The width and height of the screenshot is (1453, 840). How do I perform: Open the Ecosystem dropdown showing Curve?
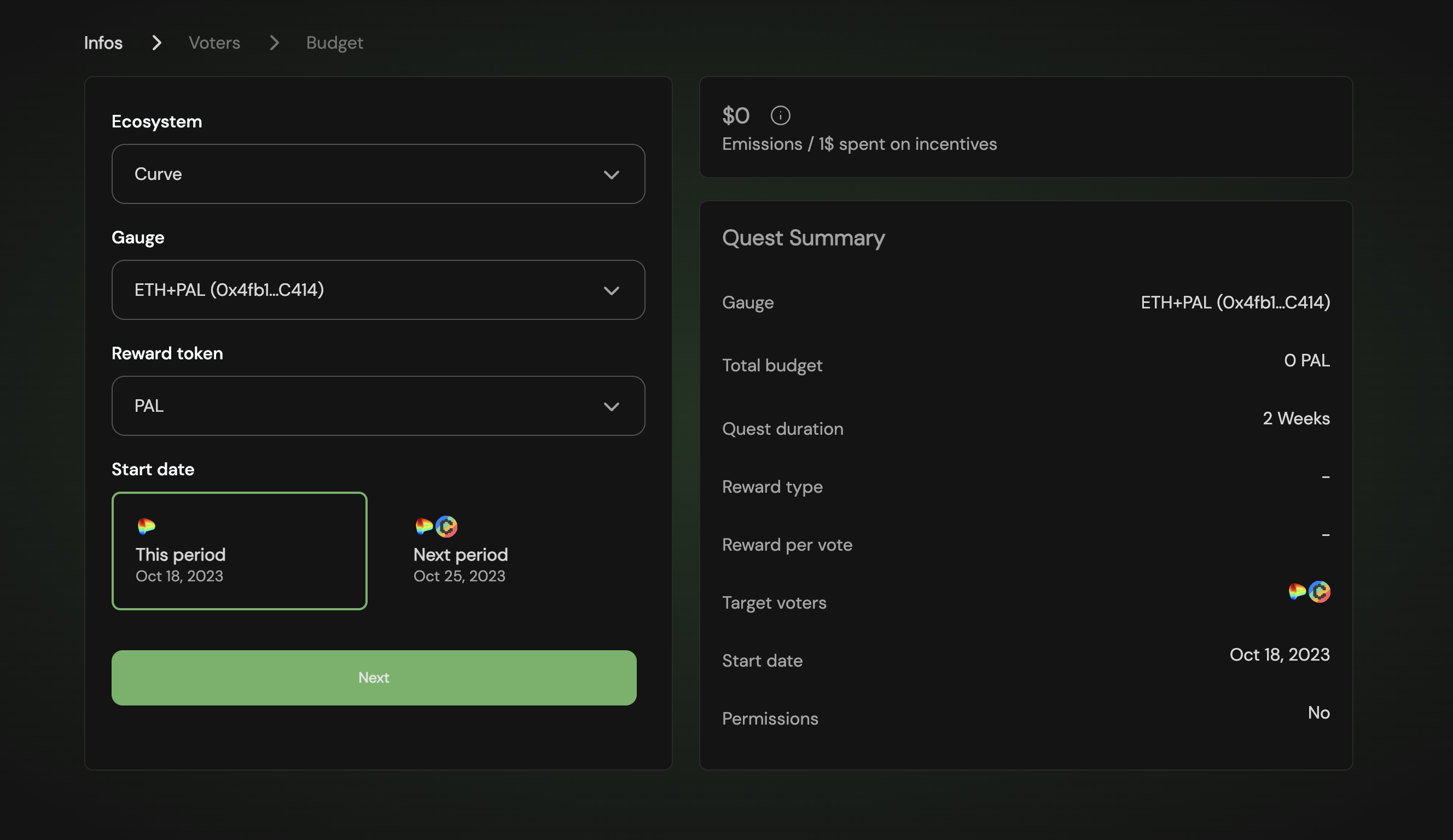tap(378, 173)
